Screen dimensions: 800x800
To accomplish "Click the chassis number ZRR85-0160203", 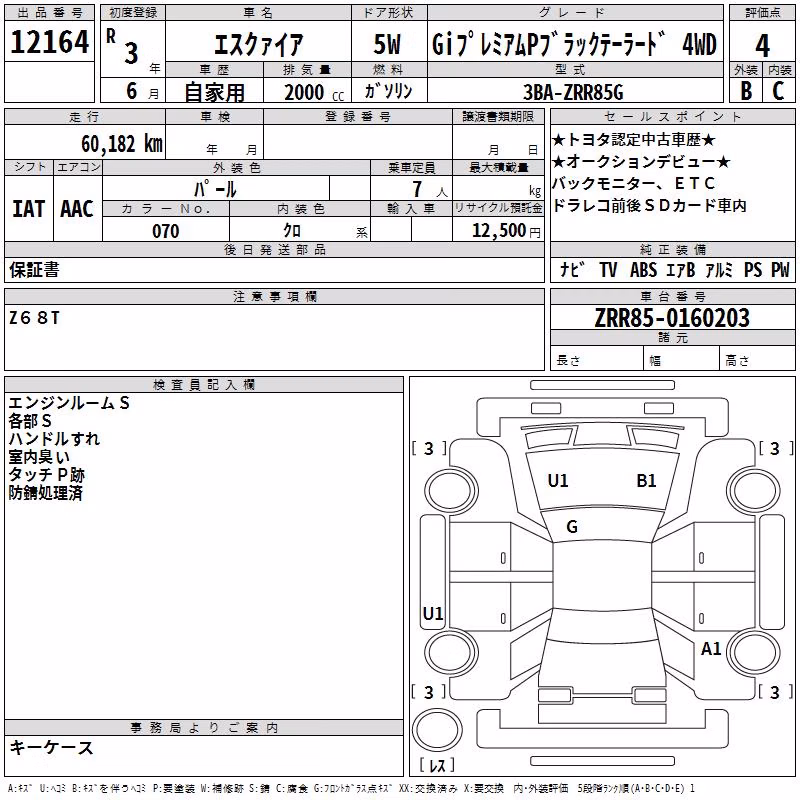I will (672, 318).
